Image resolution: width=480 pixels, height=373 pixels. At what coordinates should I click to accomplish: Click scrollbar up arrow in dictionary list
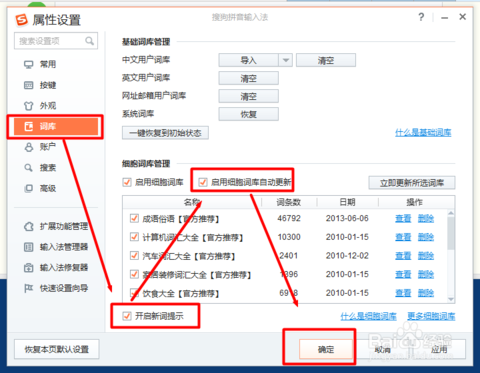pyautogui.click(x=451, y=213)
